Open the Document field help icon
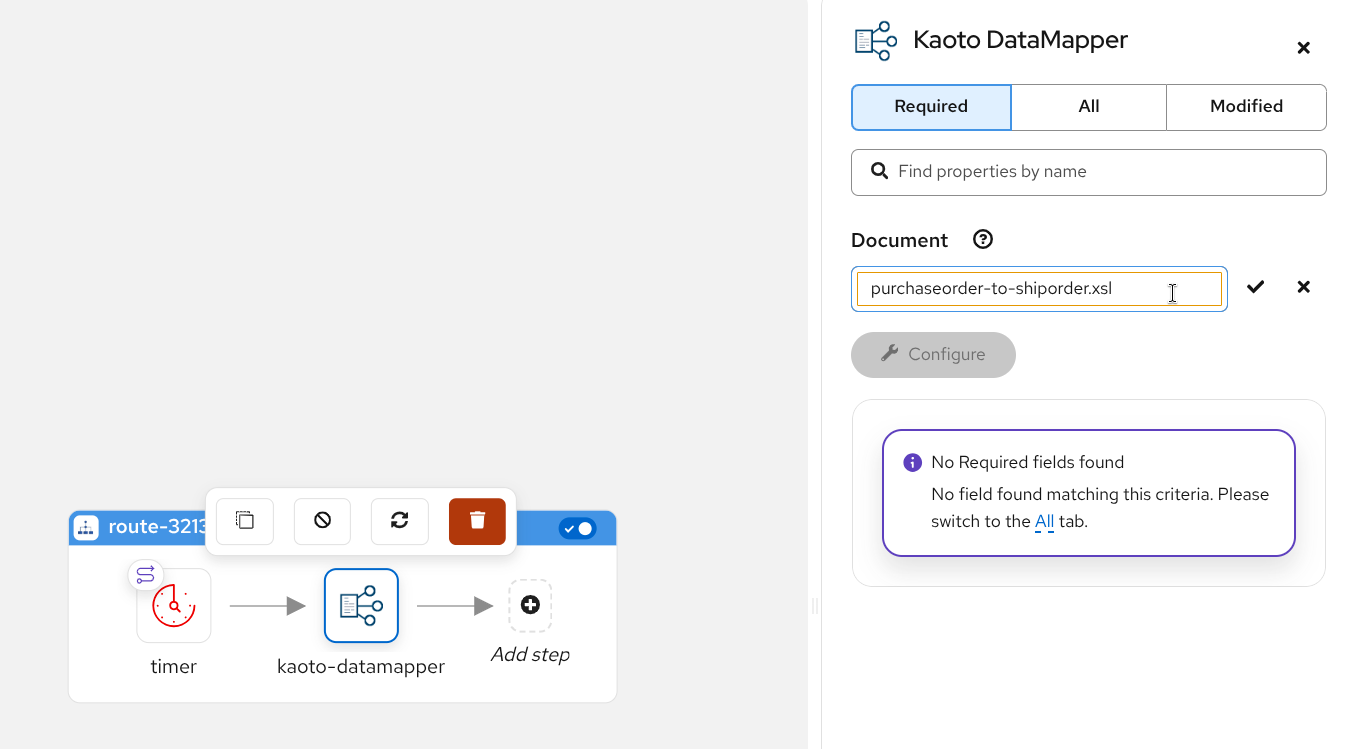 click(983, 239)
